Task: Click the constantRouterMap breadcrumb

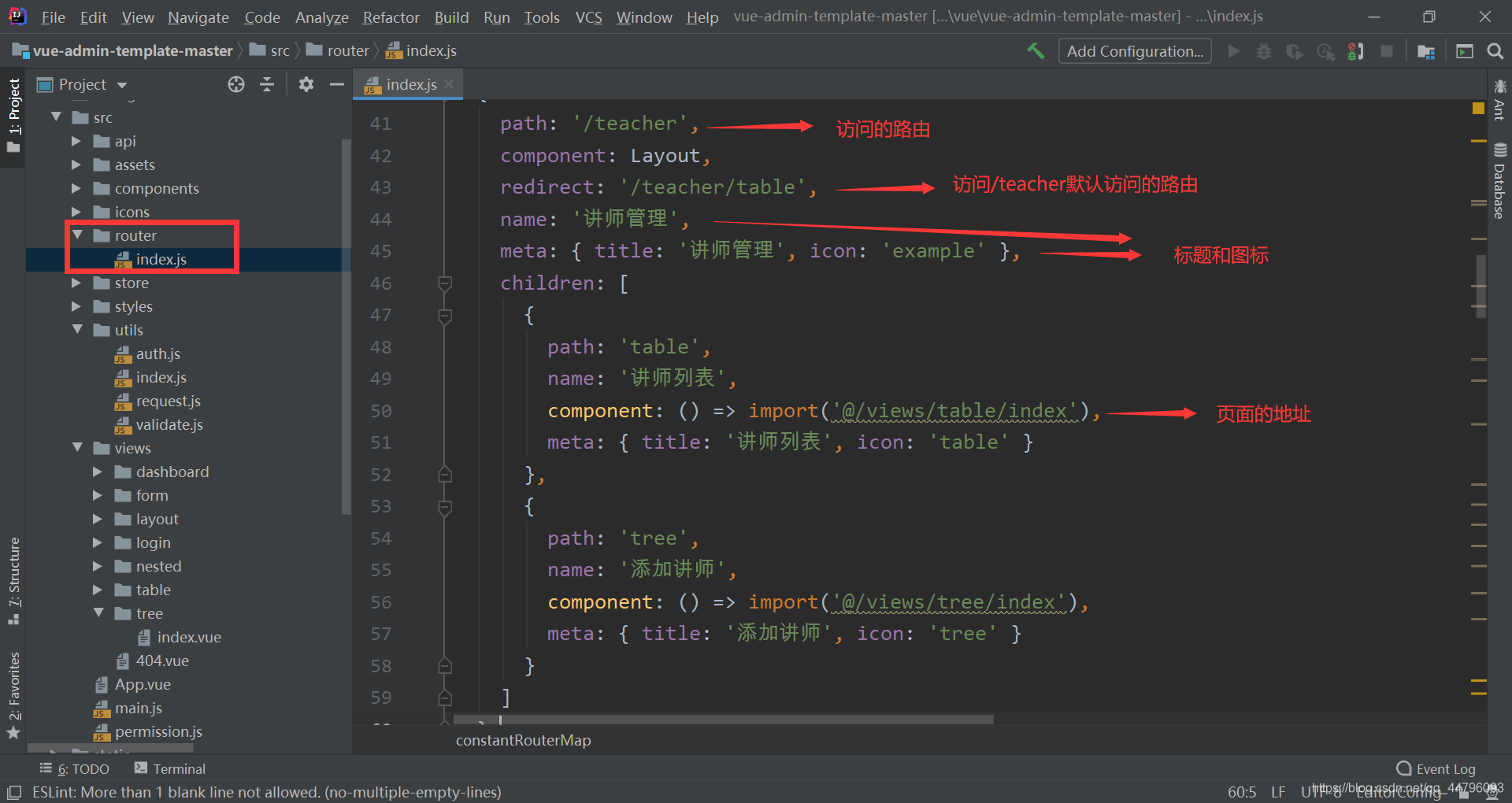Action: (x=523, y=740)
